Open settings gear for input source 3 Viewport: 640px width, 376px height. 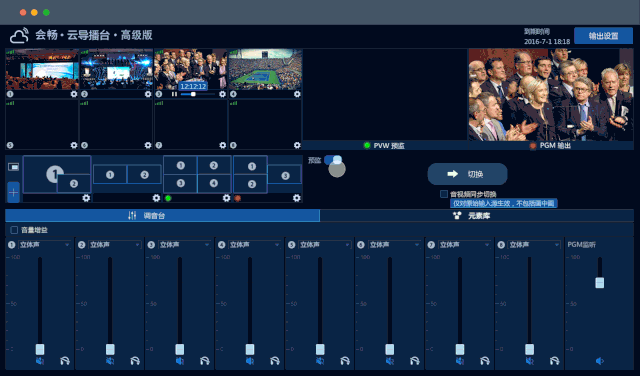pos(222,94)
